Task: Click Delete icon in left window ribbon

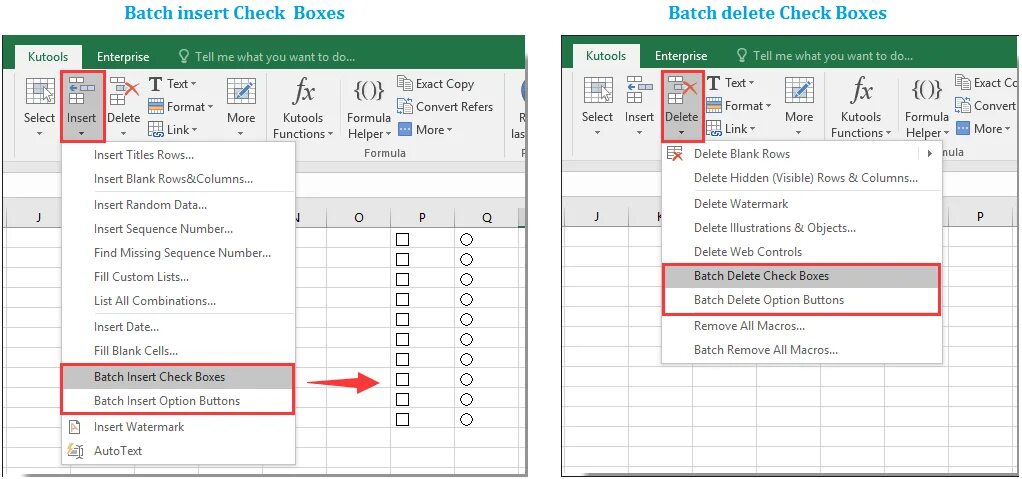Action: pos(124,91)
